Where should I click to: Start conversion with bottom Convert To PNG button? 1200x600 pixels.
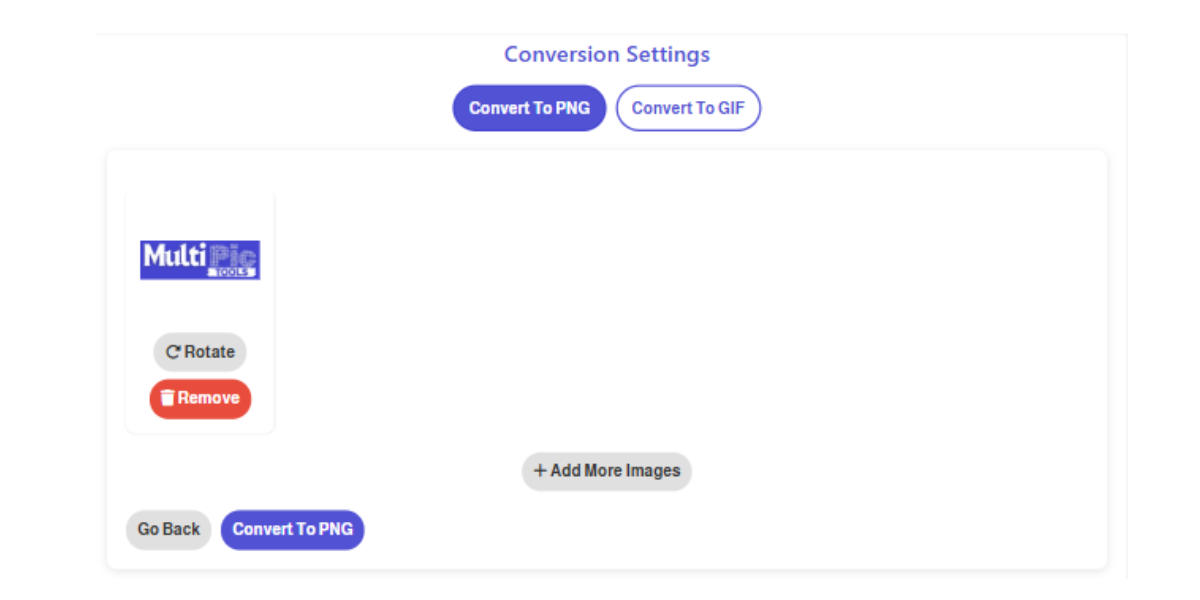pyautogui.click(x=293, y=530)
